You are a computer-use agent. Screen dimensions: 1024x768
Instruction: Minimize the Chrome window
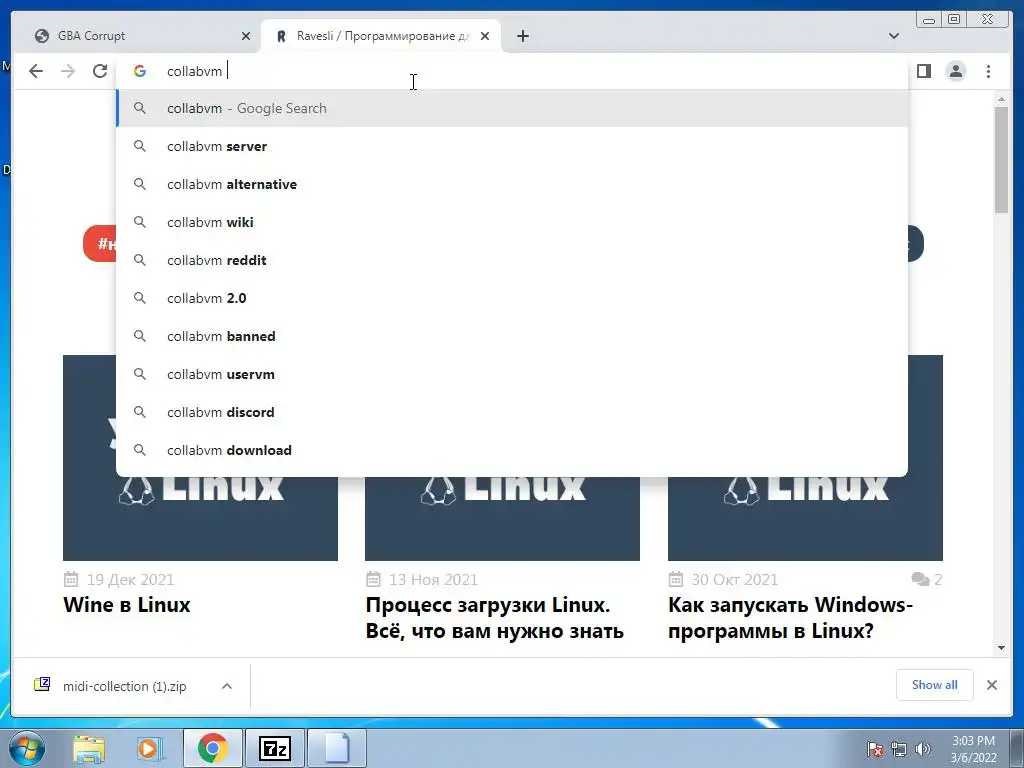[x=929, y=20]
